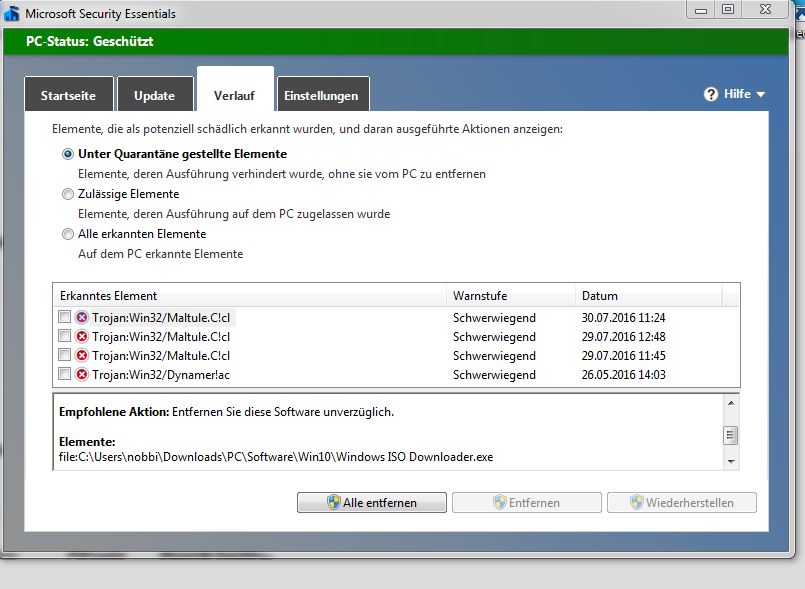
Task: Minimize the Security Essentials window
Action: coord(701,9)
